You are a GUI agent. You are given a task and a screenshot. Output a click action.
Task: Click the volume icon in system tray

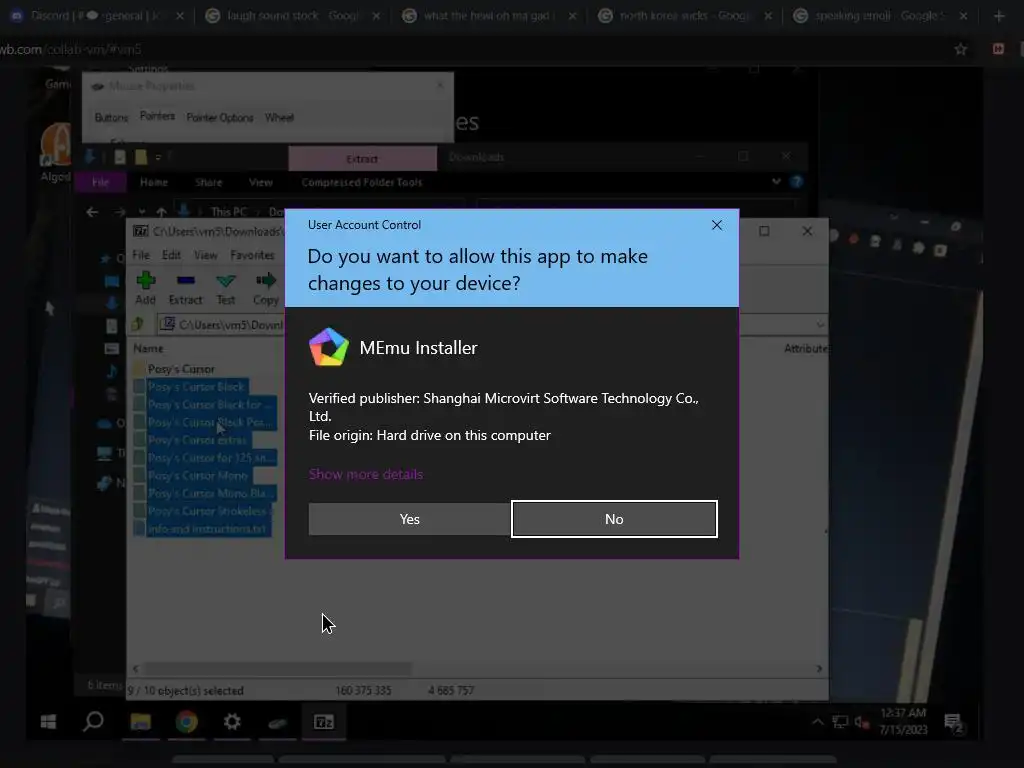point(861,722)
